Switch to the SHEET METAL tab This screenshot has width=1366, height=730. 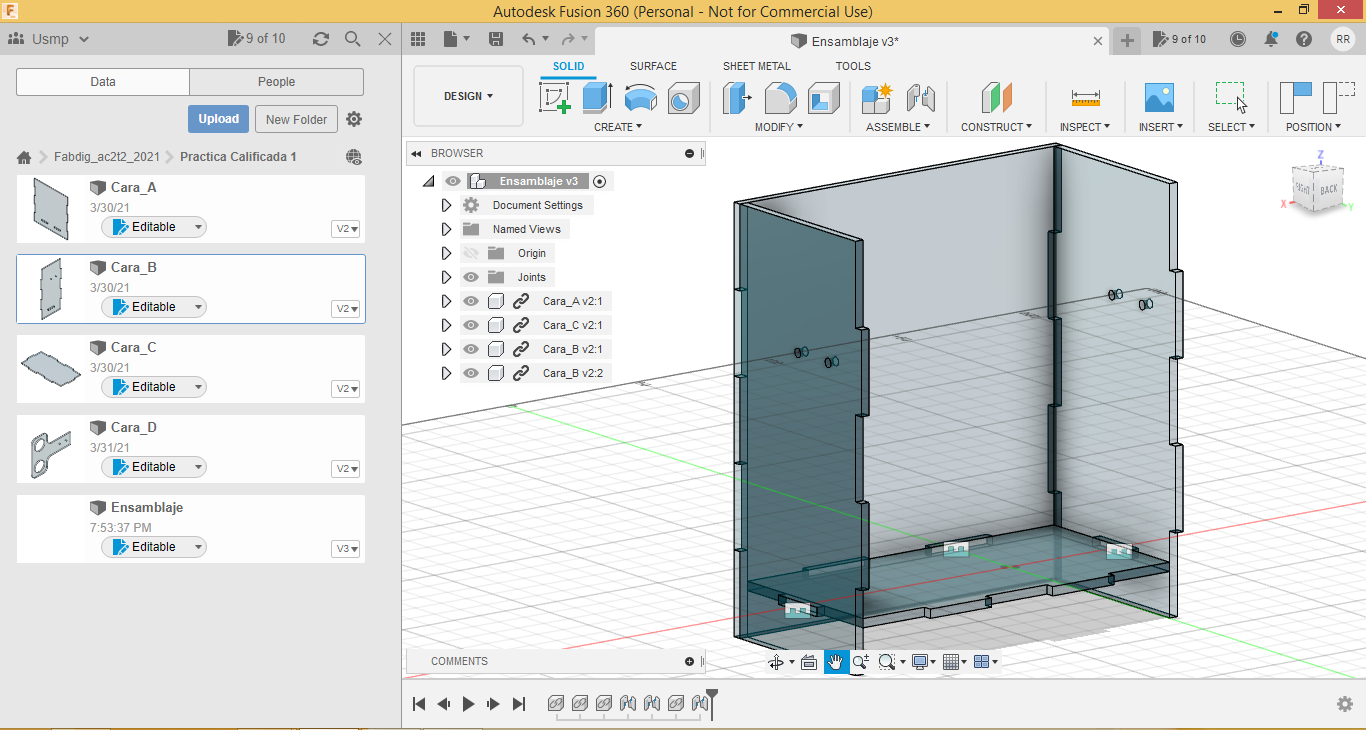pos(756,66)
